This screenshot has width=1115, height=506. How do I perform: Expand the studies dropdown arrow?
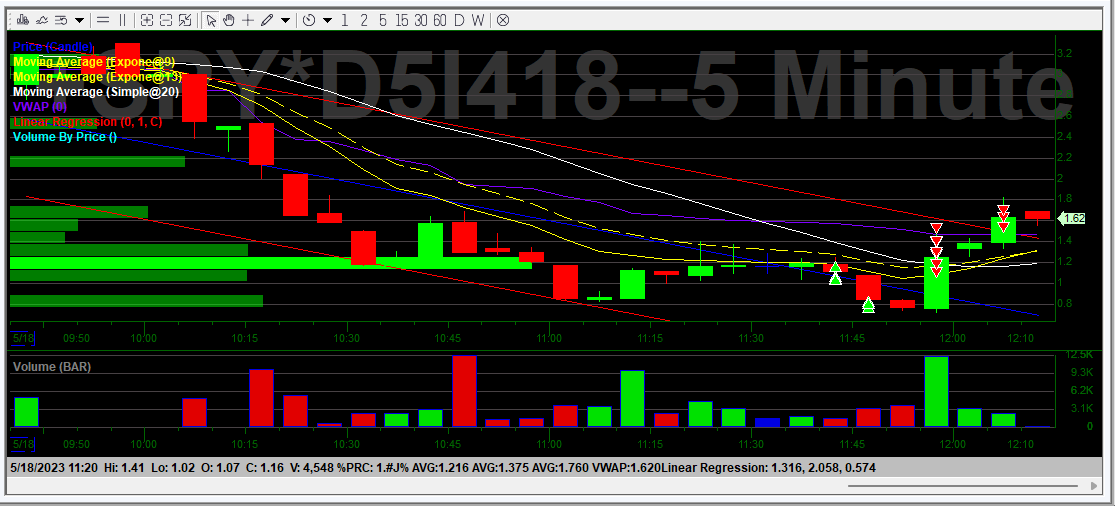pyautogui.click(x=79, y=21)
